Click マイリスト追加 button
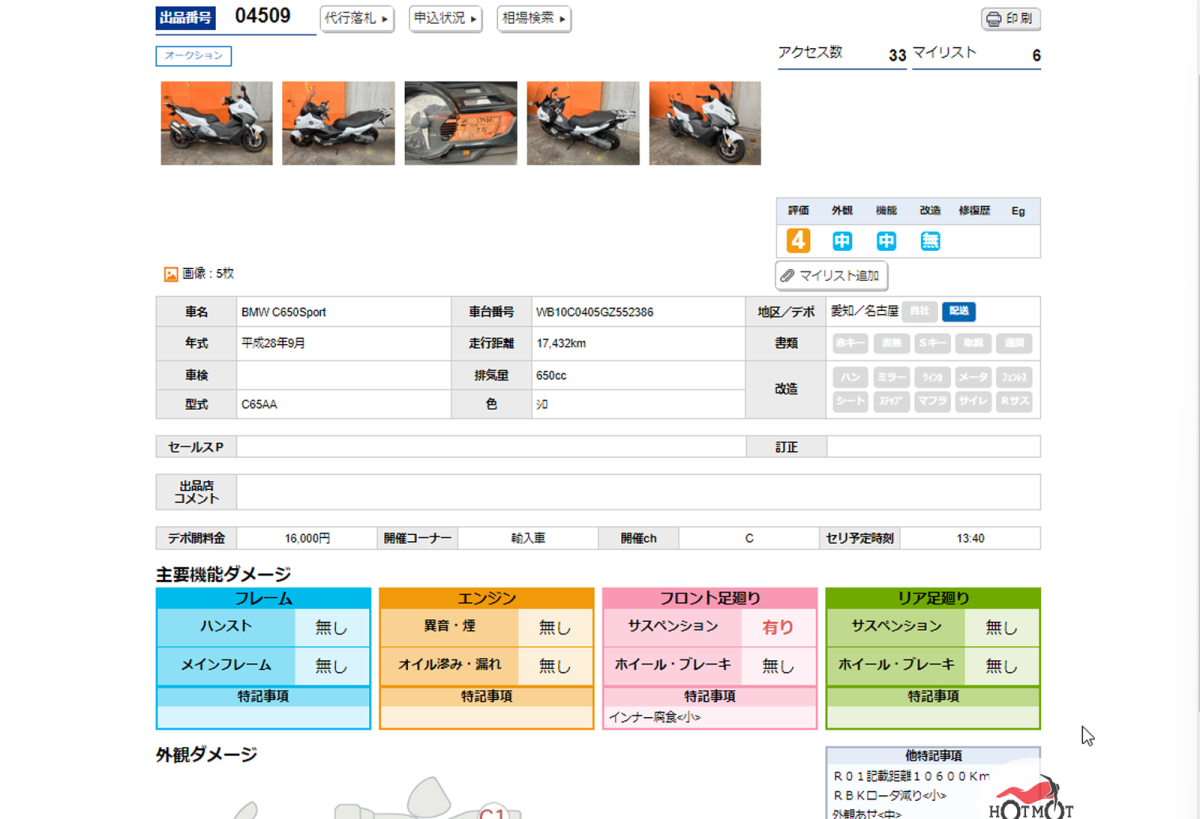Image resolution: width=1200 pixels, height=819 pixels. (831, 276)
